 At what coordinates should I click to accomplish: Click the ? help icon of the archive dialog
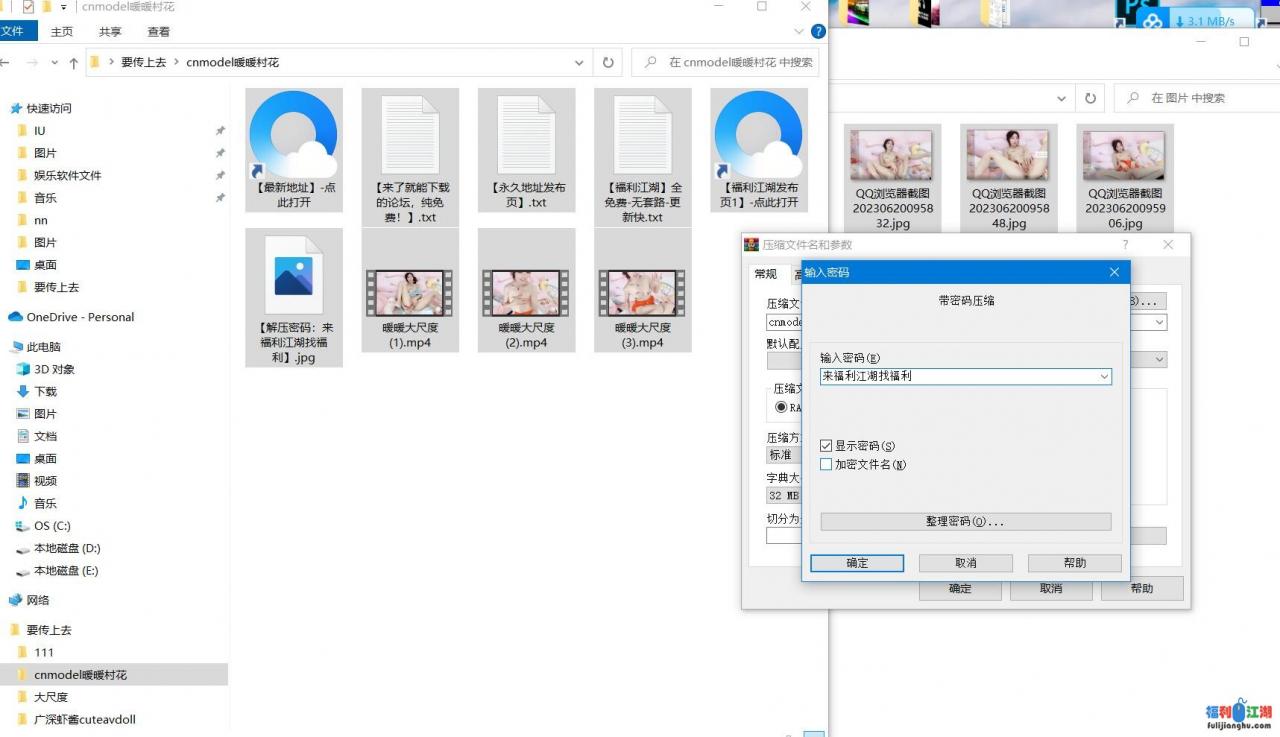click(1125, 245)
